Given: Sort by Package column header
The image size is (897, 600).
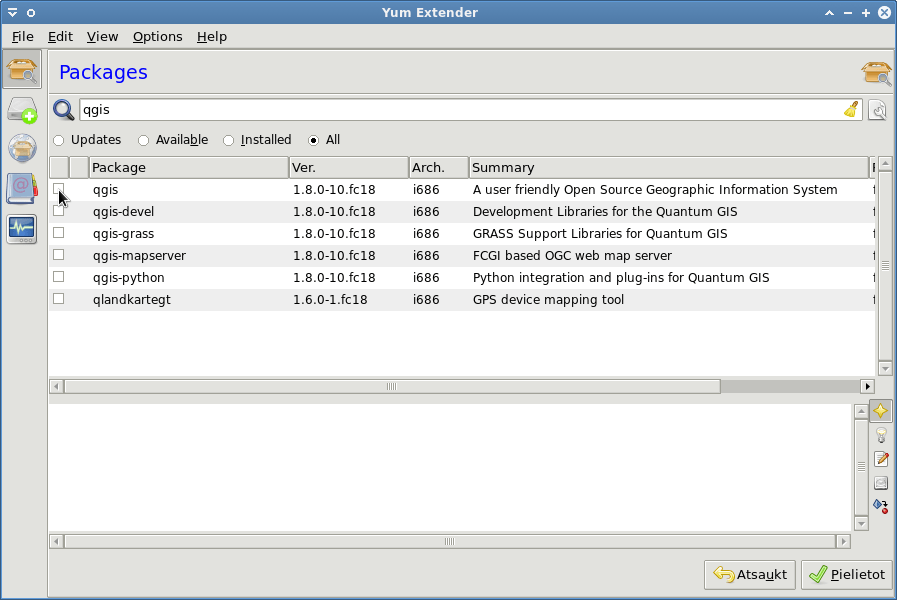Looking at the screenshot, I should click(189, 168).
